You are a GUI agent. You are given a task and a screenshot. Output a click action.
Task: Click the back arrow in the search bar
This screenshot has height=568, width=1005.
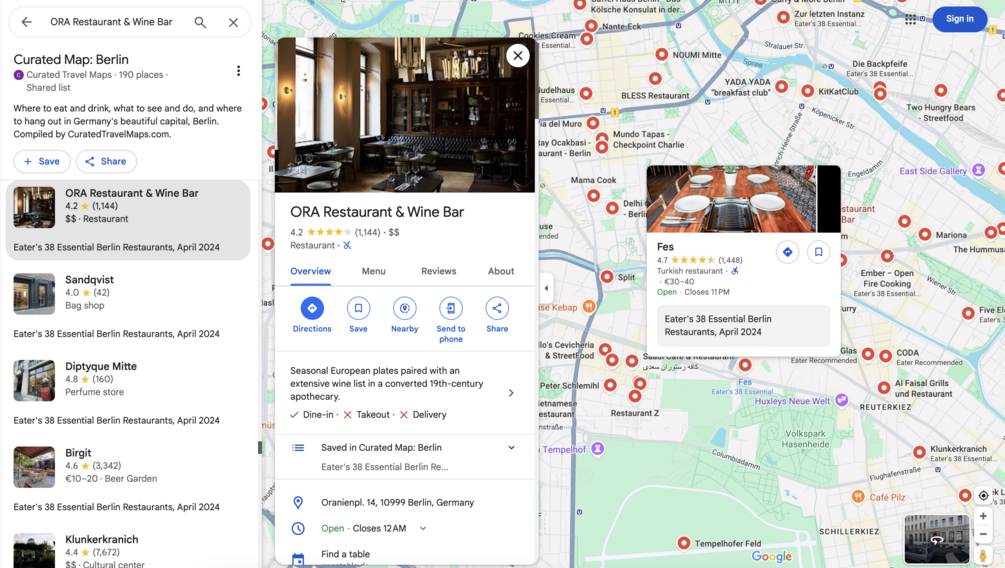click(x=26, y=22)
